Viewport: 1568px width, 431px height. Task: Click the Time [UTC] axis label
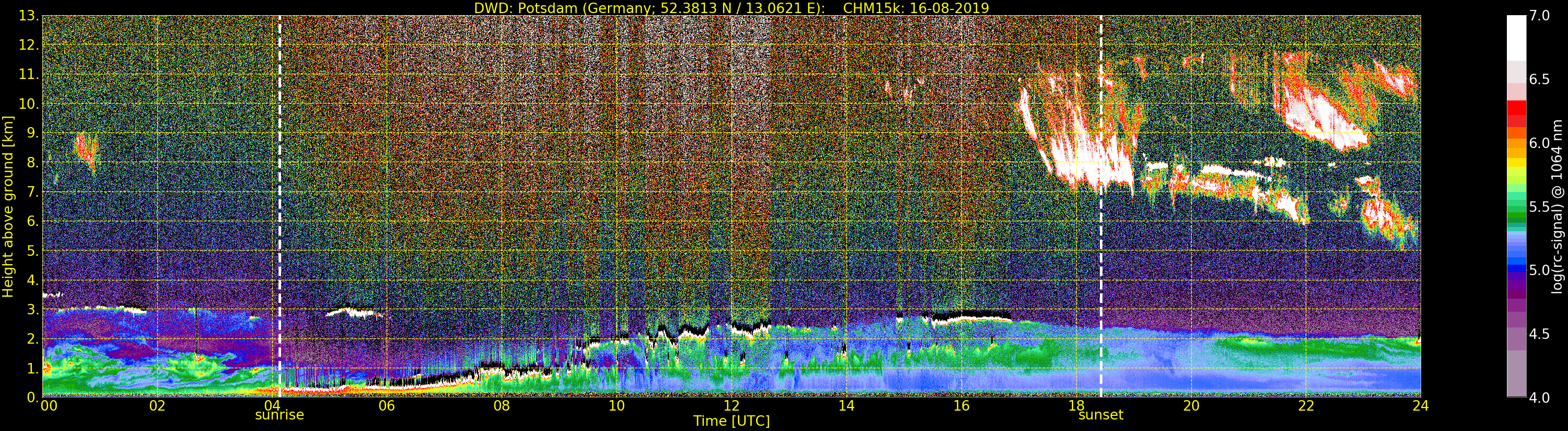click(731, 421)
